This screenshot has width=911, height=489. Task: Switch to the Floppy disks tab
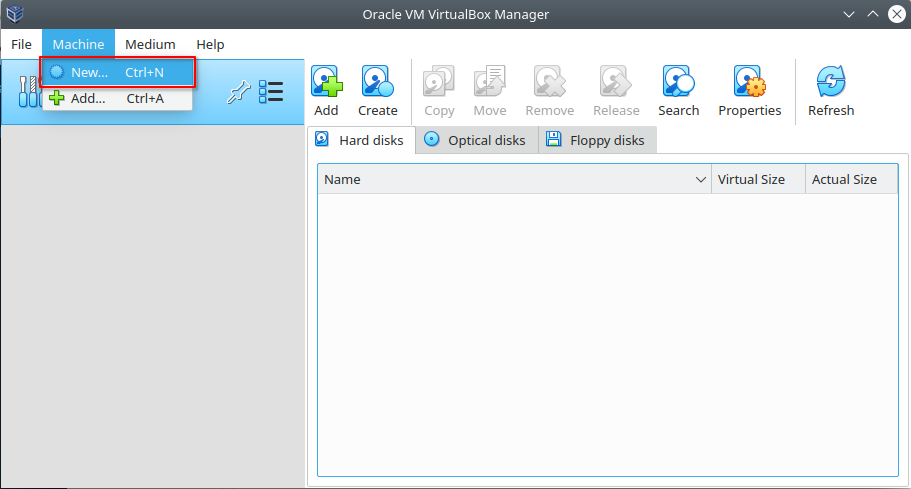(x=597, y=140)
